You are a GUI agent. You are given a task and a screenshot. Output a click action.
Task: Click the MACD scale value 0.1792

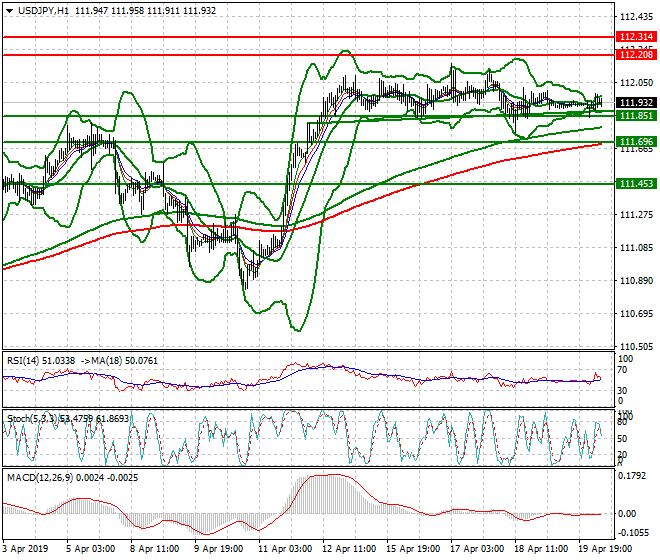(x=631, y=476)
